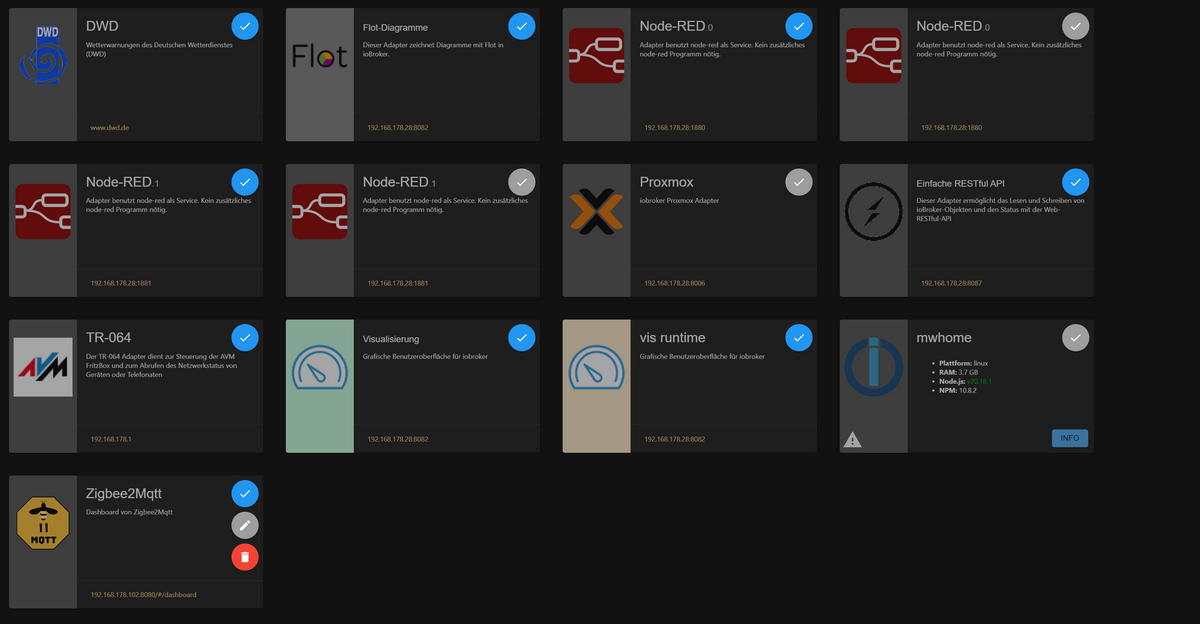
Task: Click the gauge logo on Visualisierung card
Action: (x=320, y=367)
